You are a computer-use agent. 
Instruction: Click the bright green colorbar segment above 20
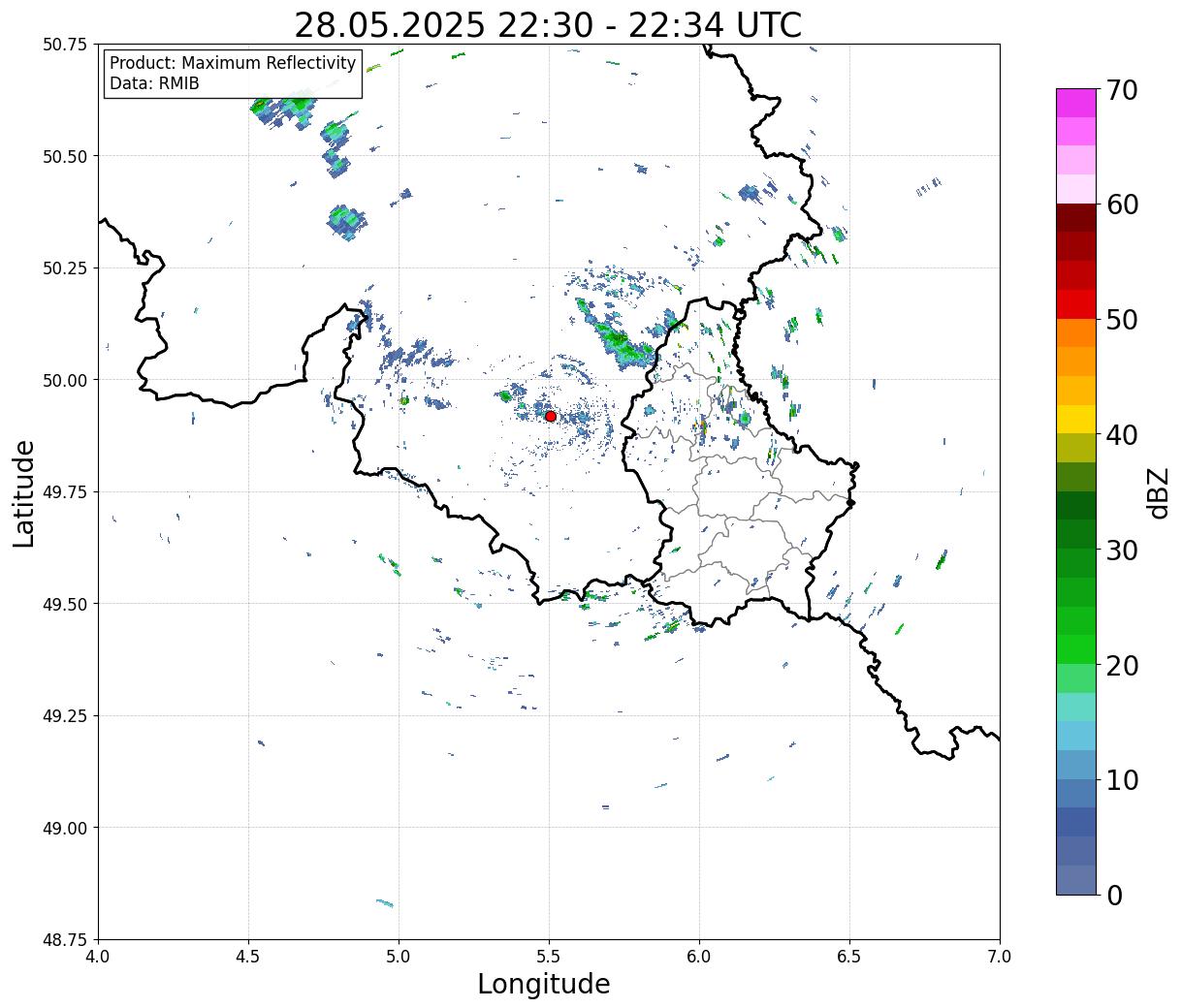coord(1076,649)
